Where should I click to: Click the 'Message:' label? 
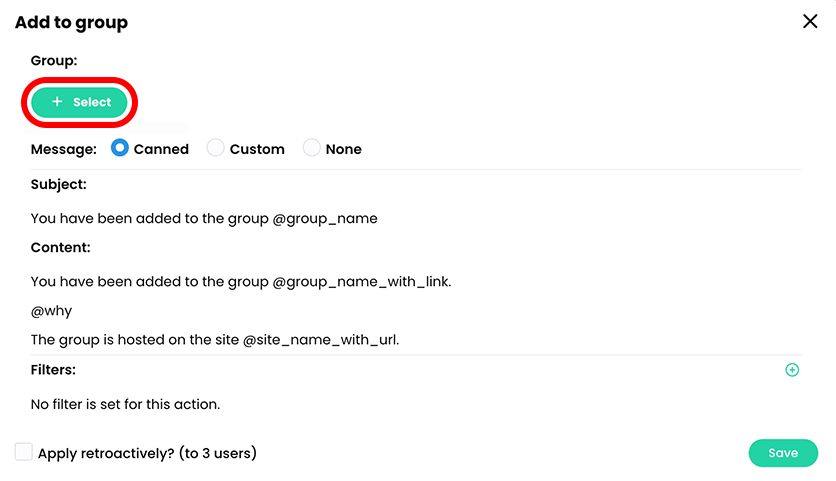(x=64, y=149)
